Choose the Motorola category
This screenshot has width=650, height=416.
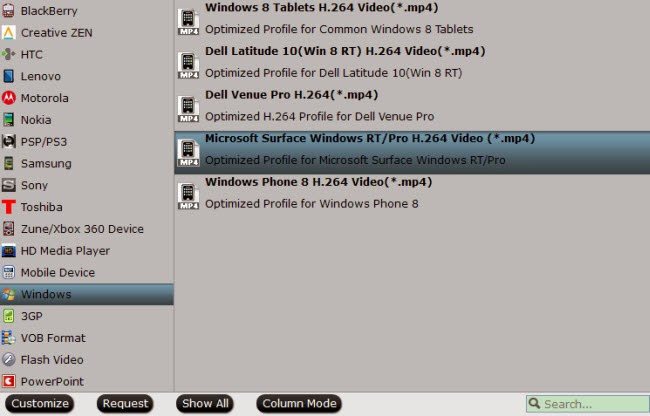click(87, 98)
